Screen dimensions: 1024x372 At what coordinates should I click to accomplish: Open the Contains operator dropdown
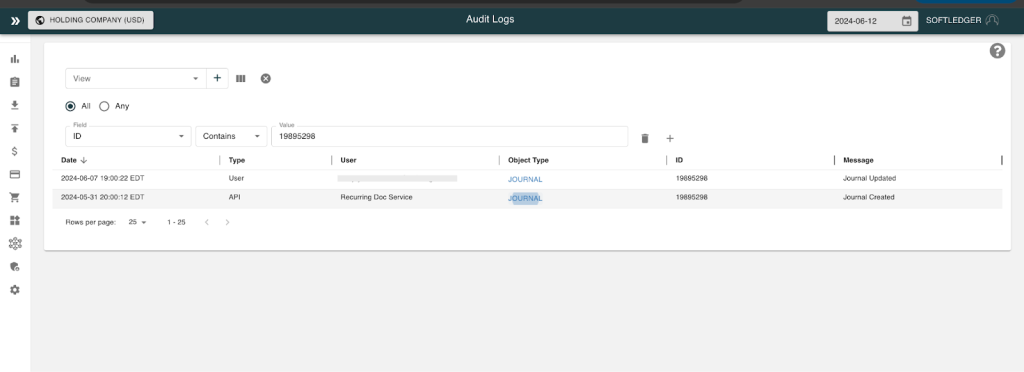coord(231,136)
